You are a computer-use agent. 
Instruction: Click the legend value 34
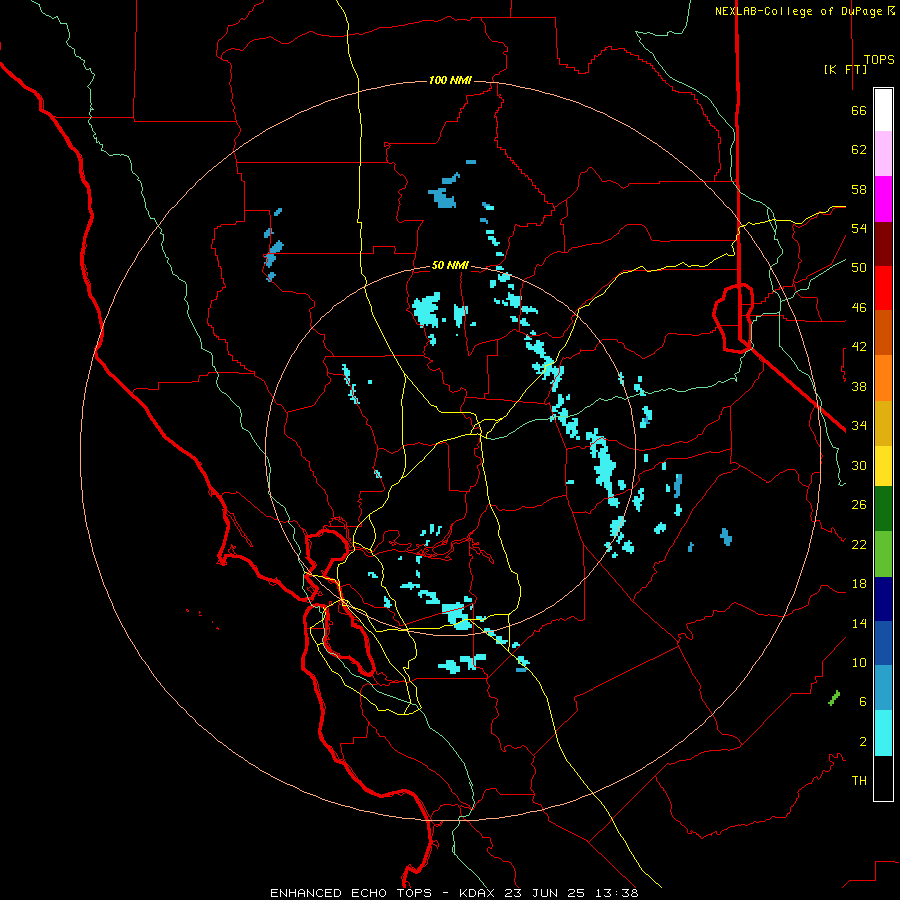click(859, 426)
